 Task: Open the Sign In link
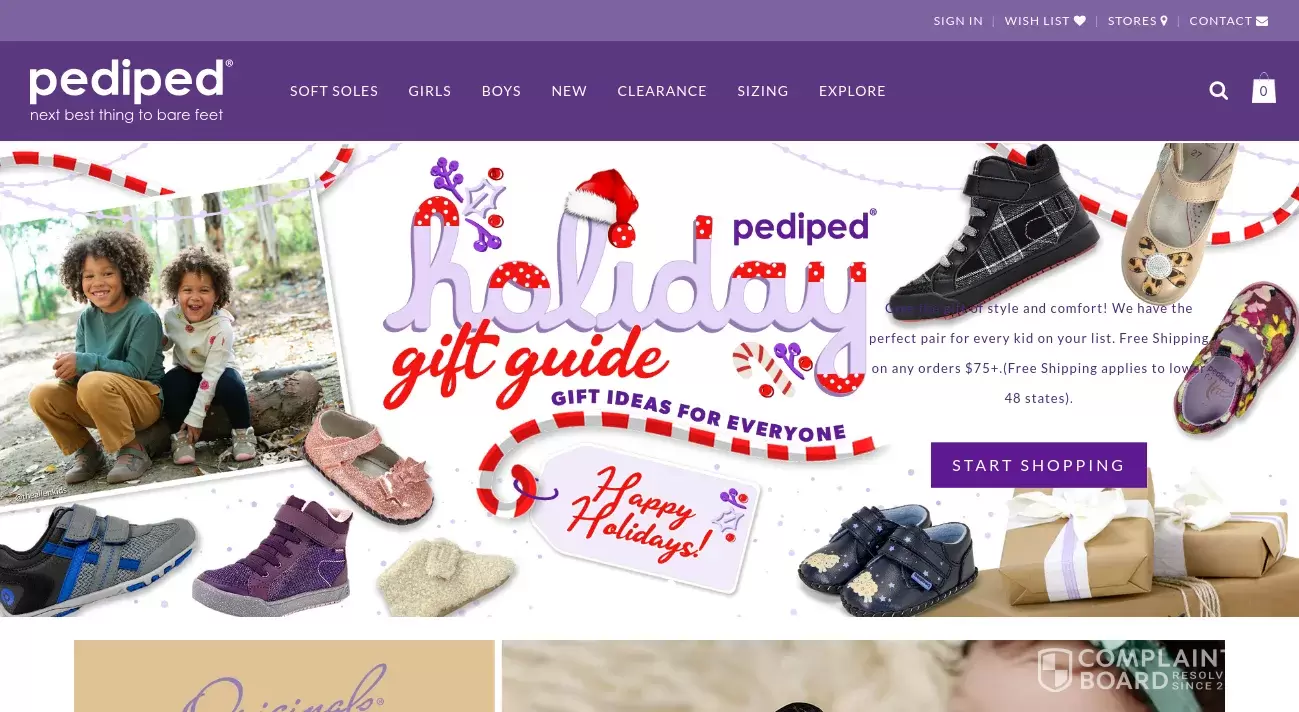tap(958, 21)
